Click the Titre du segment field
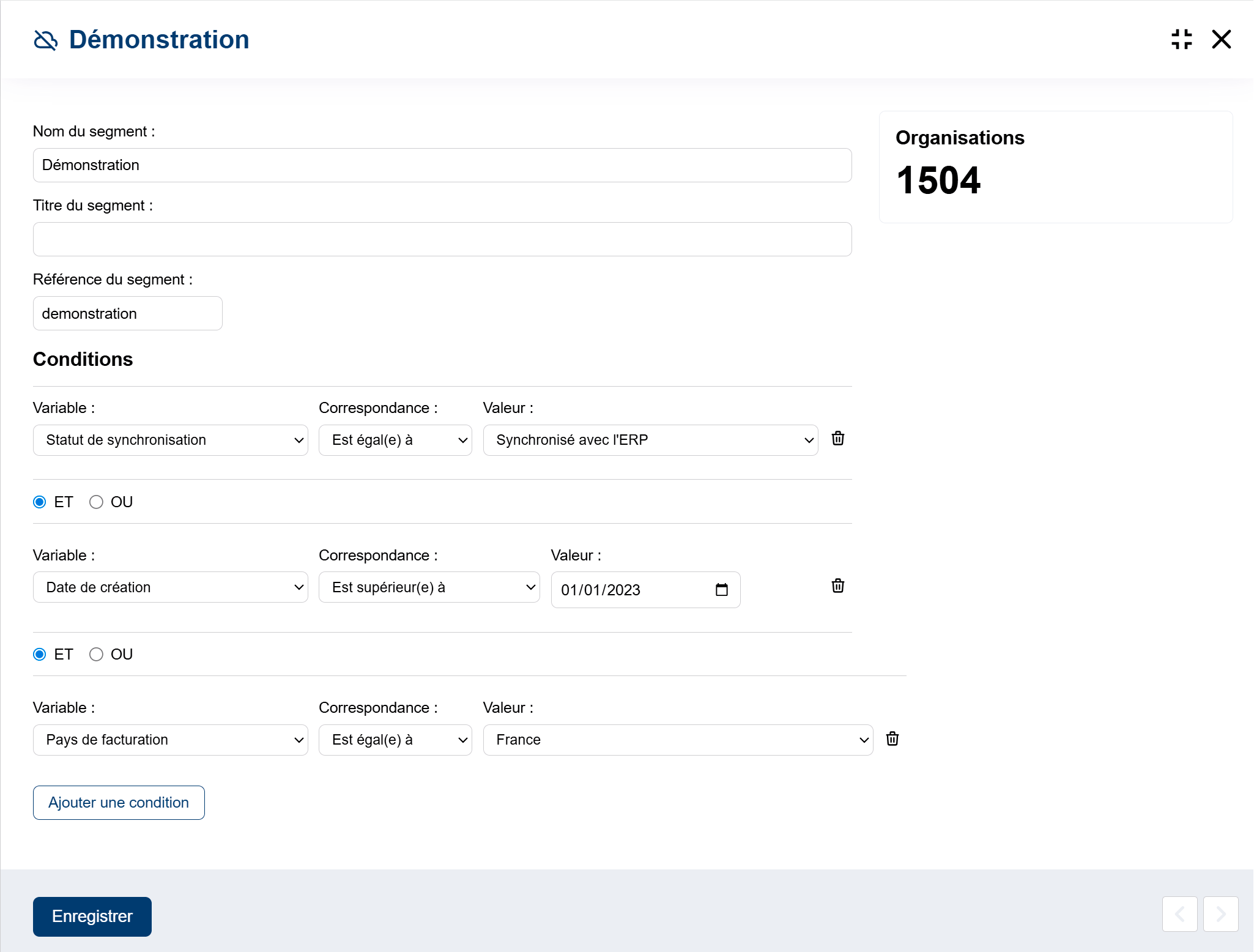1254x952 pixels. 442,239
